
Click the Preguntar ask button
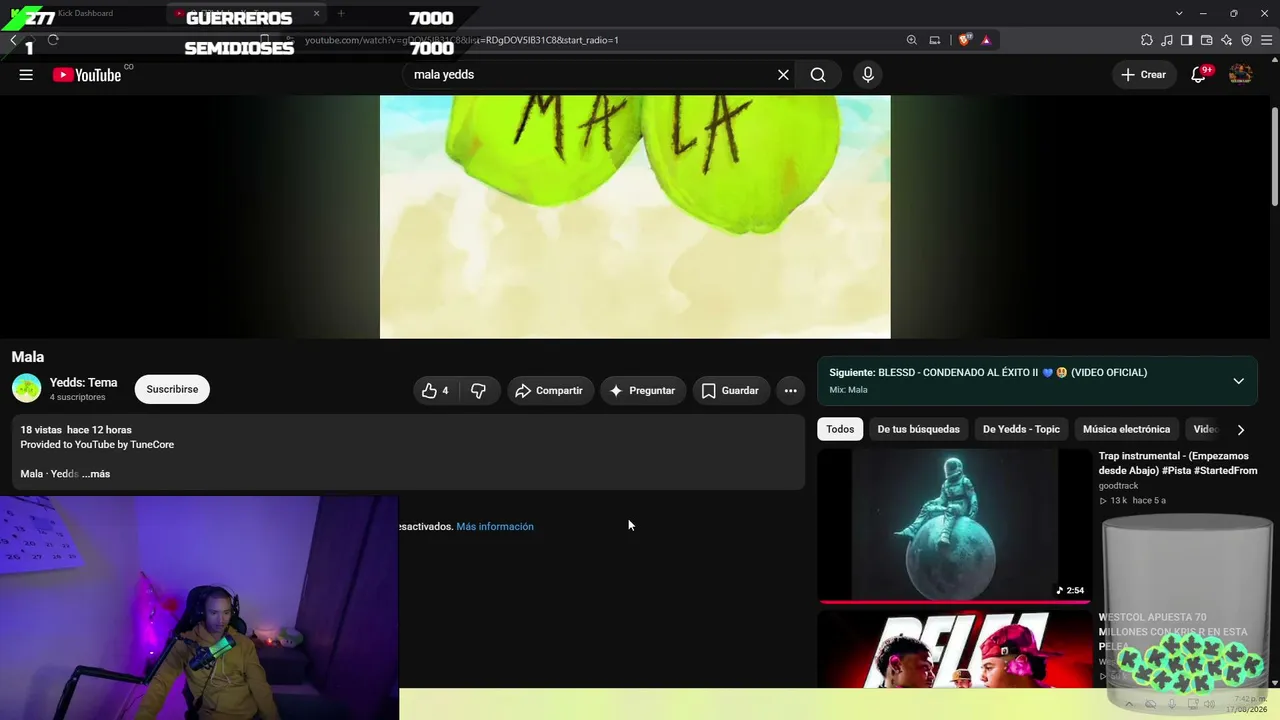pyautogui.click(x=643, y=391)
